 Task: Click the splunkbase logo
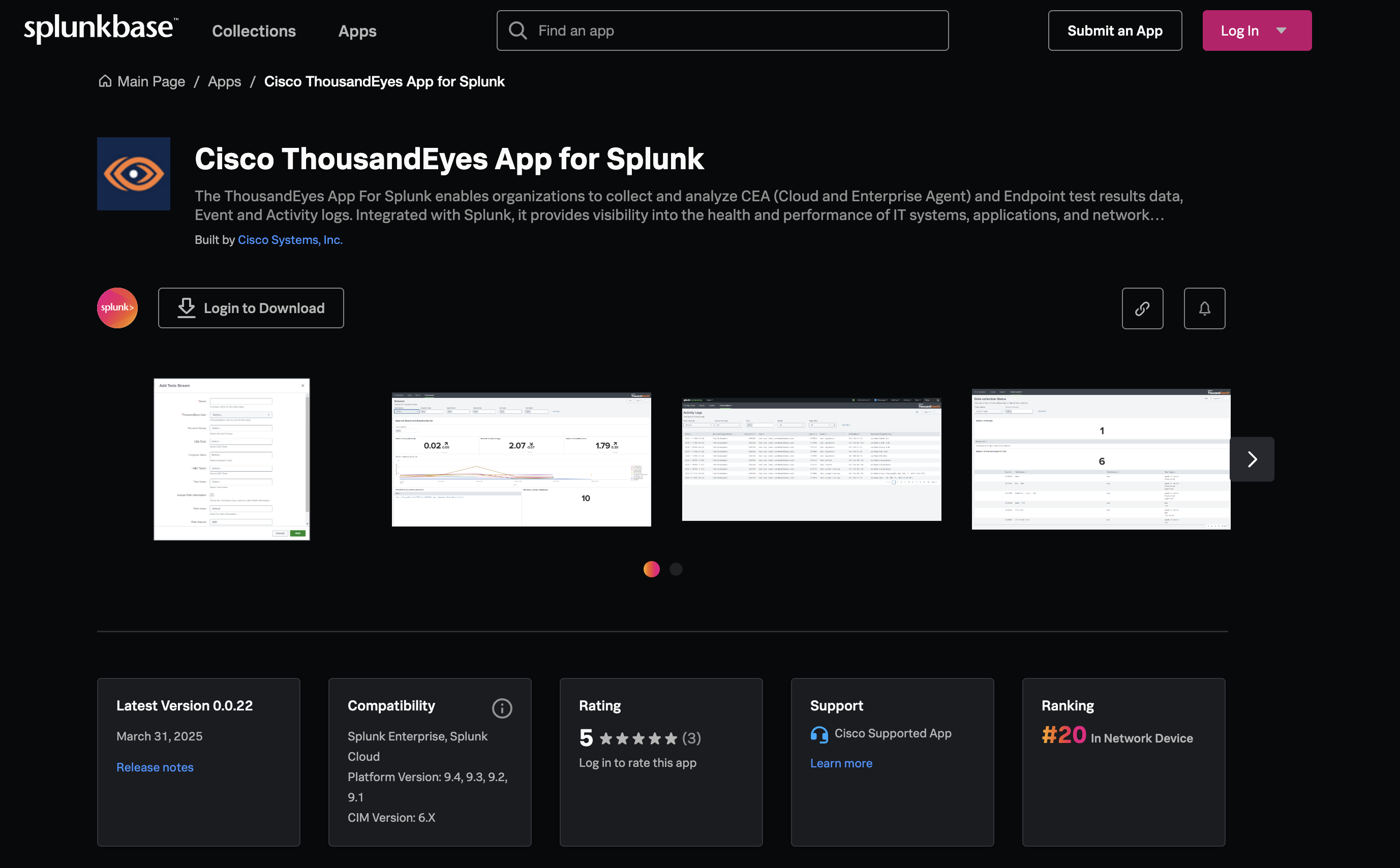pos(101,28)
